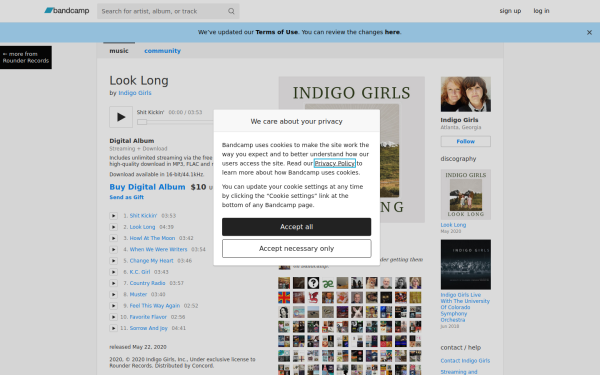Open supporter avatar with question mark icon
The width and height of the screenshot is (600, 375).
[x=313, y=283]
